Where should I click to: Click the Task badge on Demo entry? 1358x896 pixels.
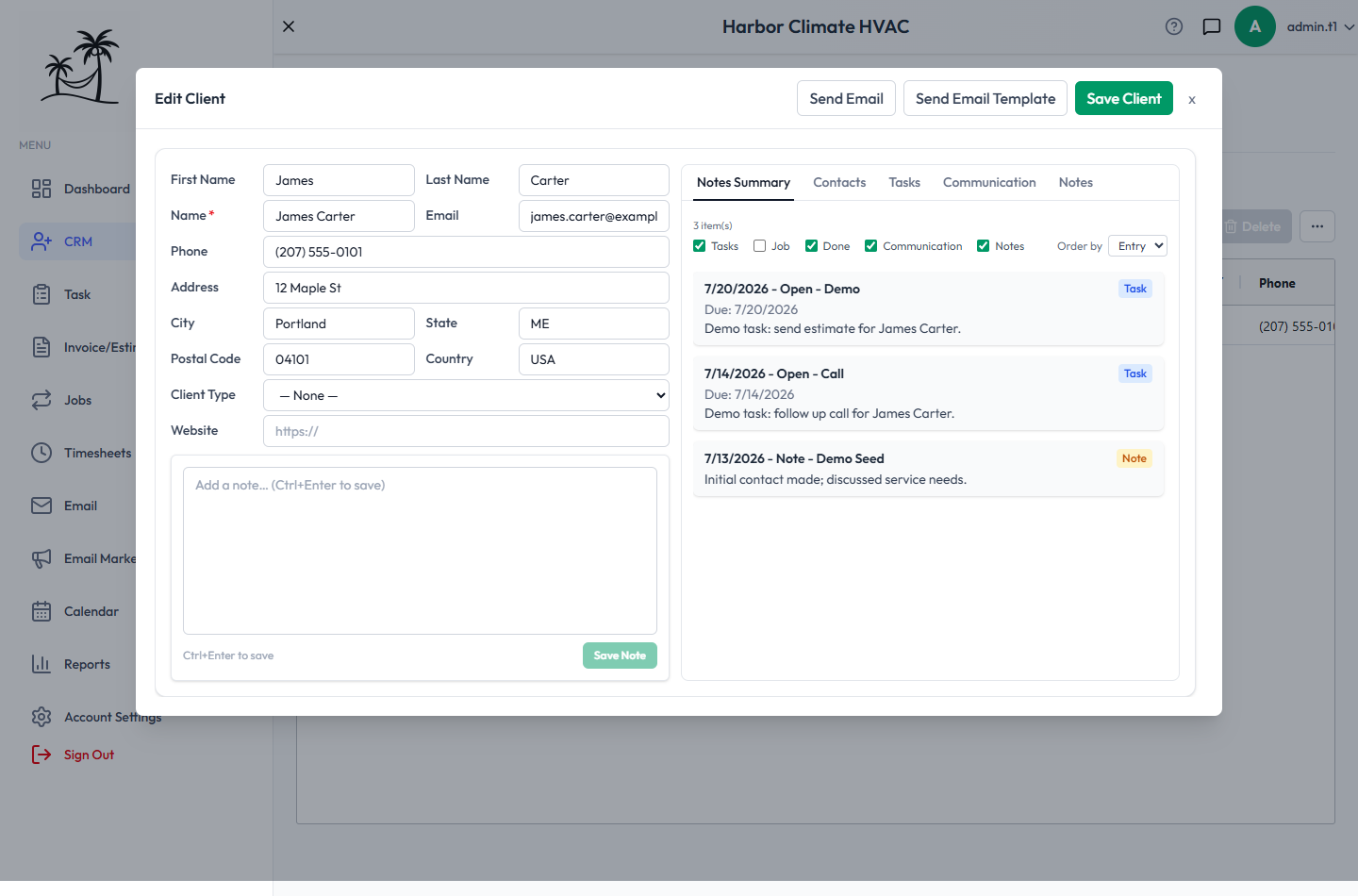coord(1135,289)
